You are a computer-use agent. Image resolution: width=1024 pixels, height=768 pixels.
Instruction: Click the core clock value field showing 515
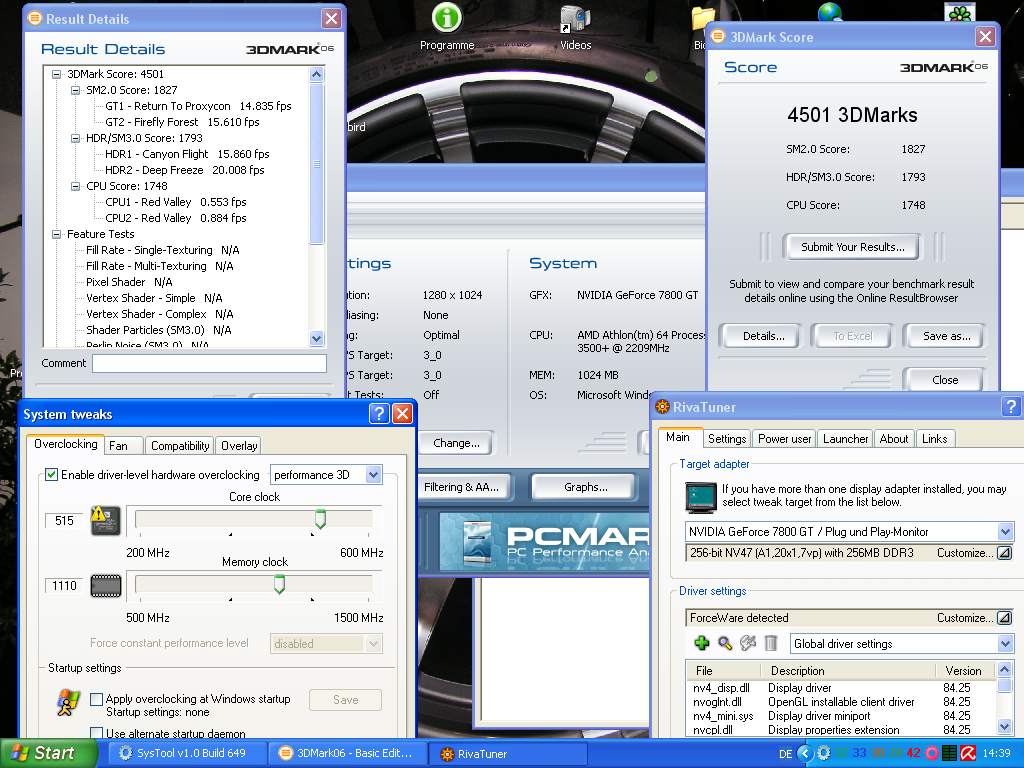pos(64,520)
